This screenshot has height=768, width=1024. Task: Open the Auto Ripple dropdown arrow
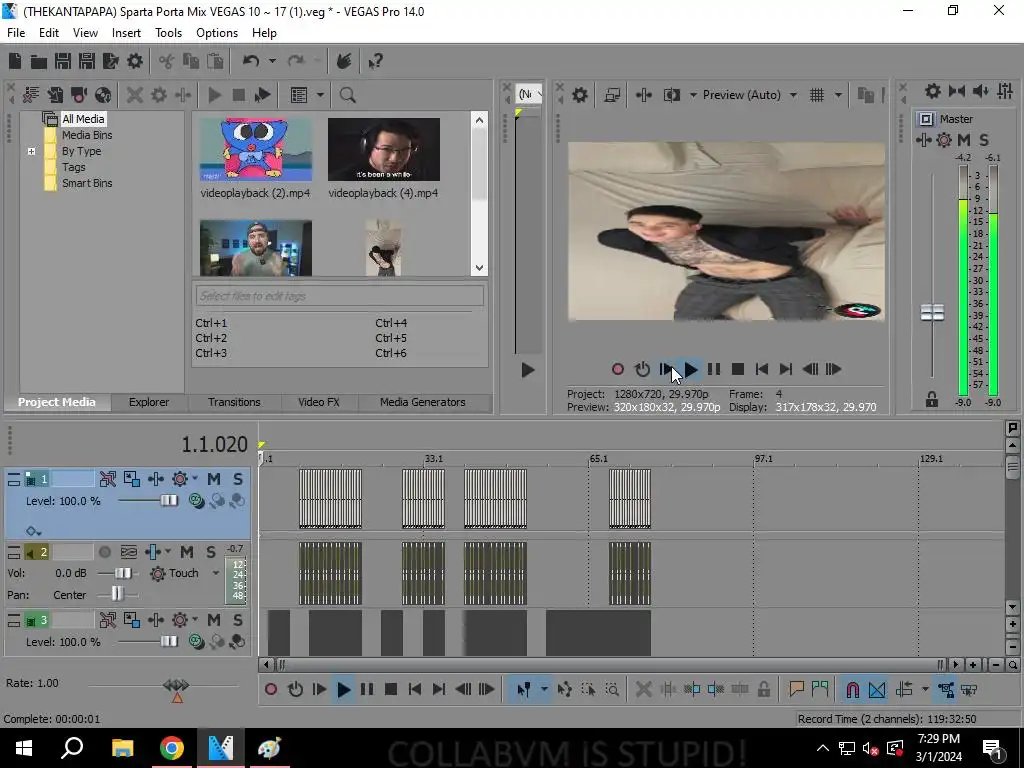[x=925, y=690]
